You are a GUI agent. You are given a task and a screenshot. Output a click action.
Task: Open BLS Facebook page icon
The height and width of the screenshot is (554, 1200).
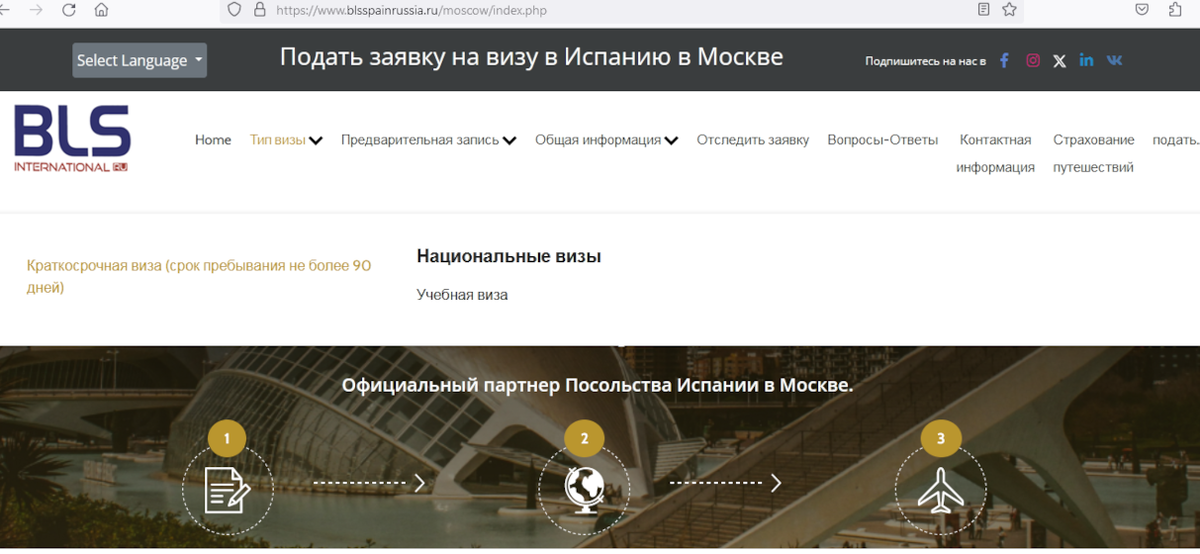point(1005,60)
